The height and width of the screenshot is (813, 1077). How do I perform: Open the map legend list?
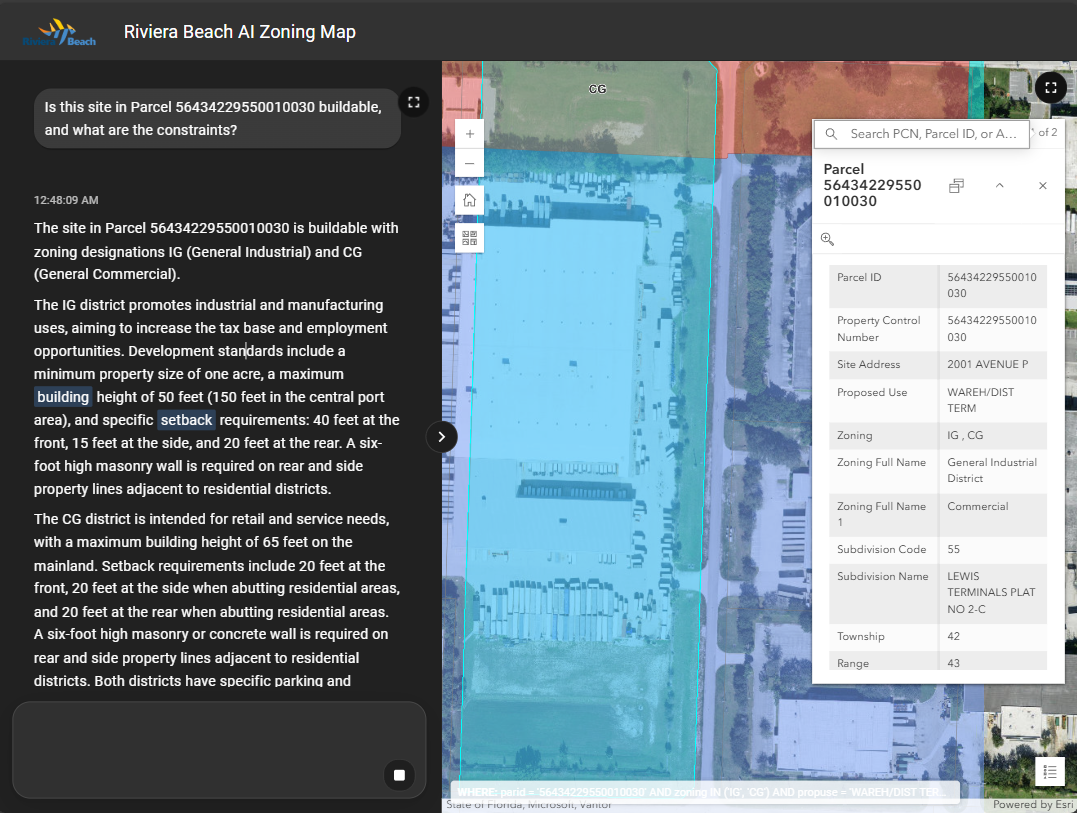(1050, 771)
